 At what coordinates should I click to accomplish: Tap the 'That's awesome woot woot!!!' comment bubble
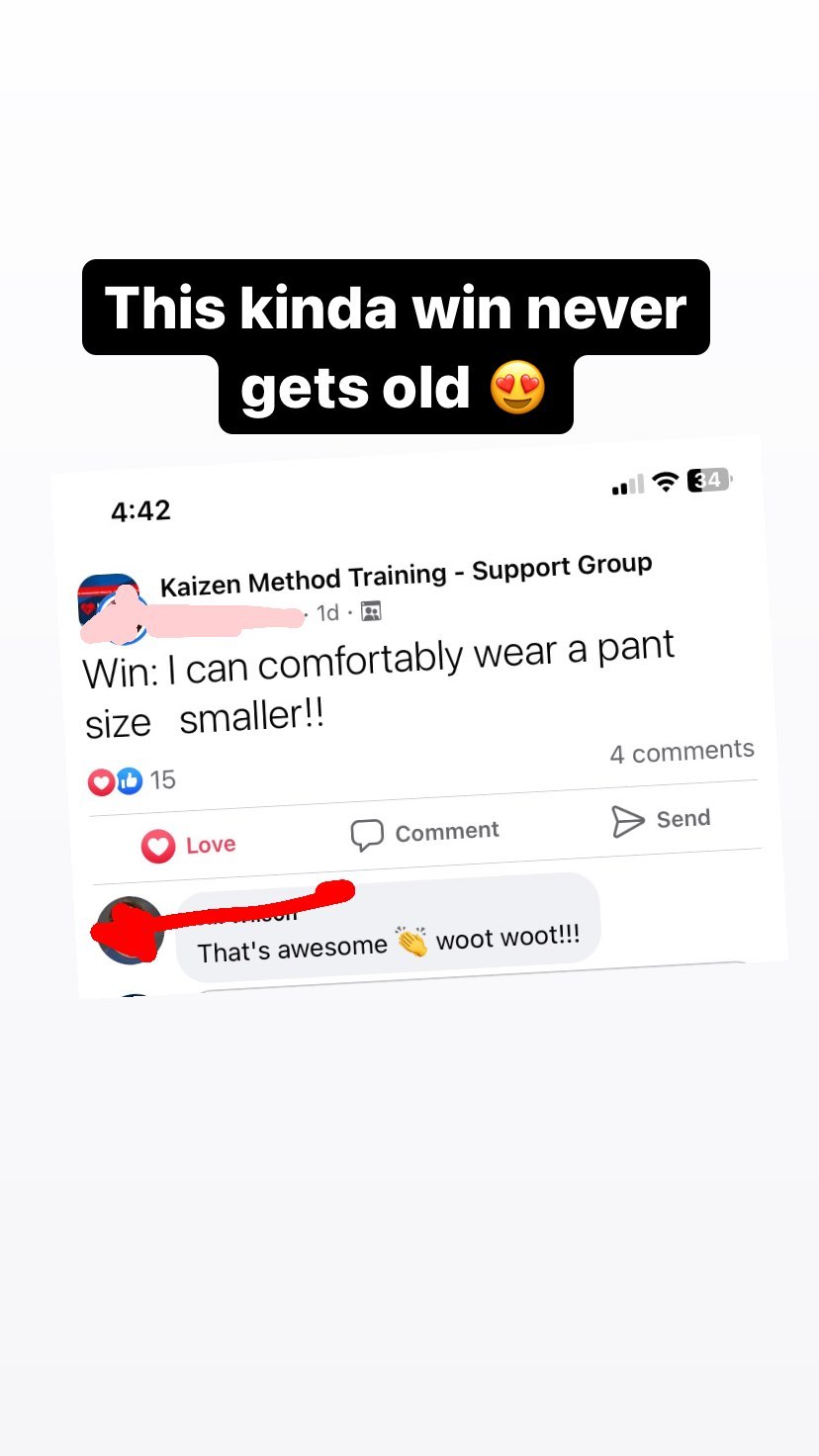pos(388,928)
